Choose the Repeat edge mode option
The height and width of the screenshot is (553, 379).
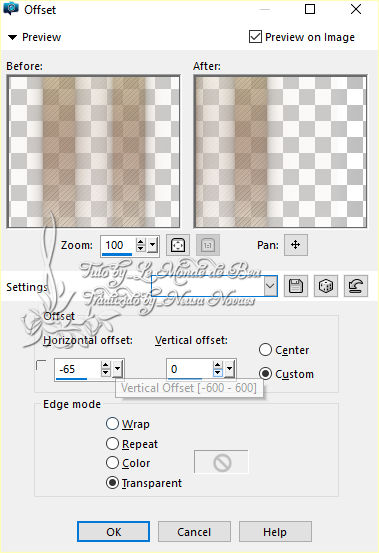112,443
